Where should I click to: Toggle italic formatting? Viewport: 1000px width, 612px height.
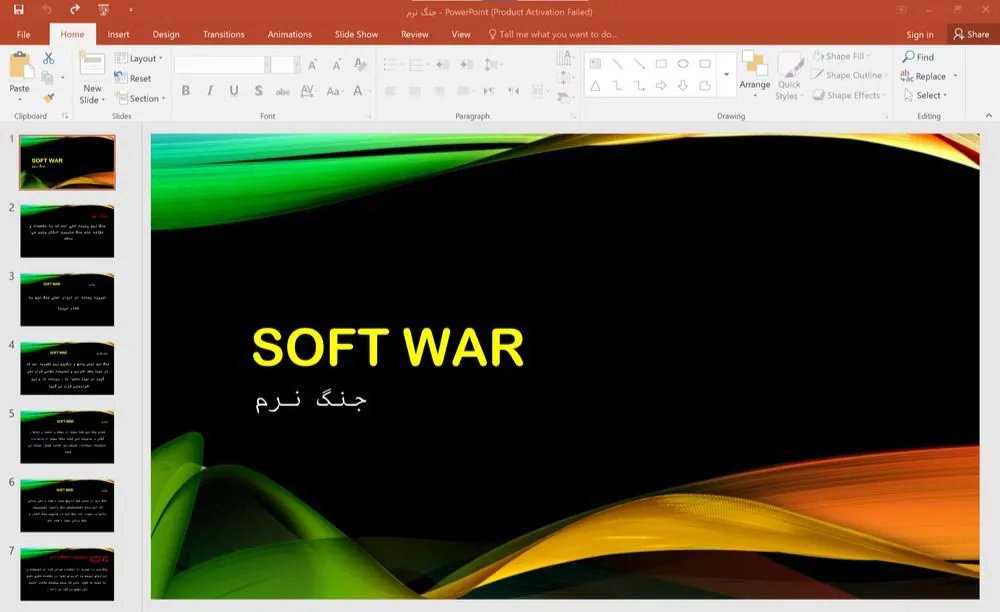point(210,91)
